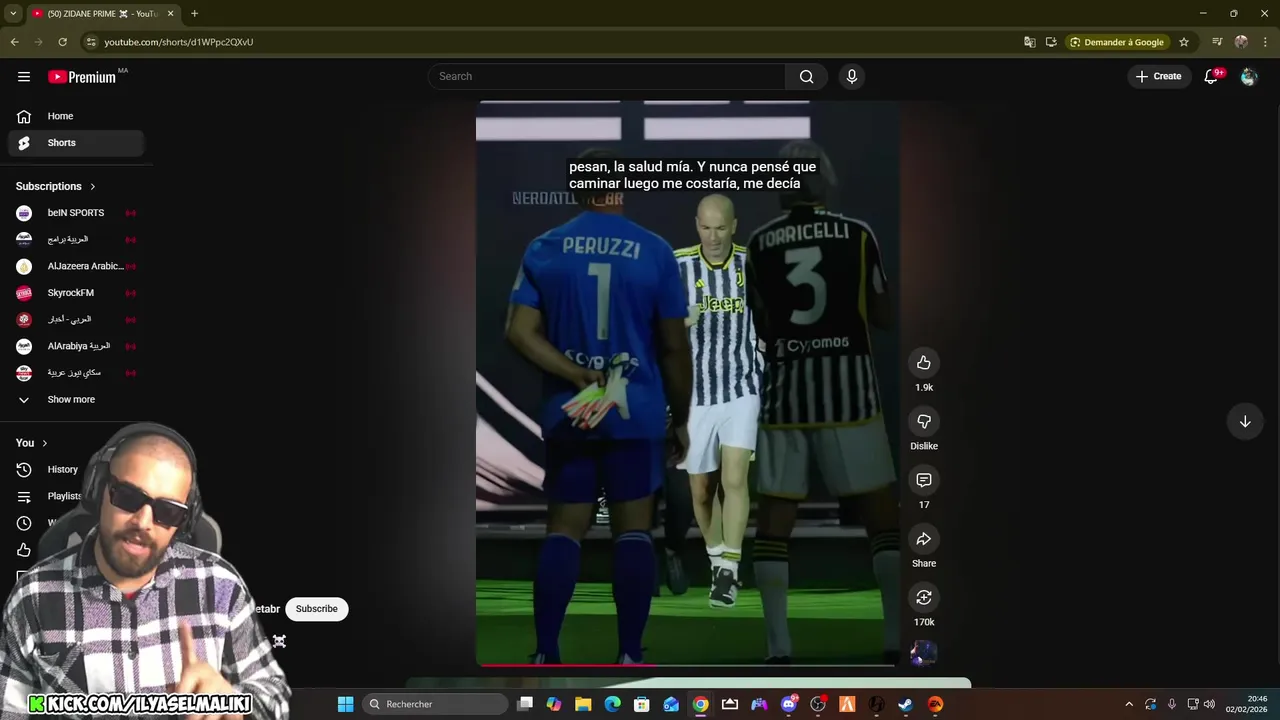This screenshot has height=720, width=1280.
Task: Open Chrome media controls icon
Action: [1217, 42]
